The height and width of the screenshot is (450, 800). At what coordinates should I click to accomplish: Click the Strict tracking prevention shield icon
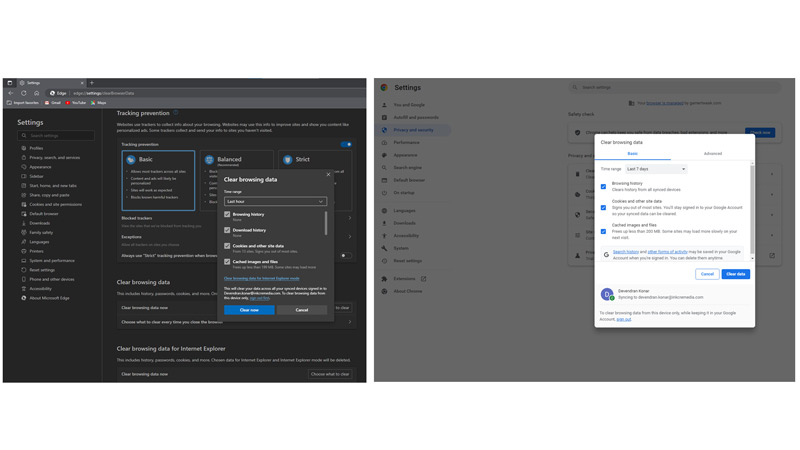click(288, 160)
